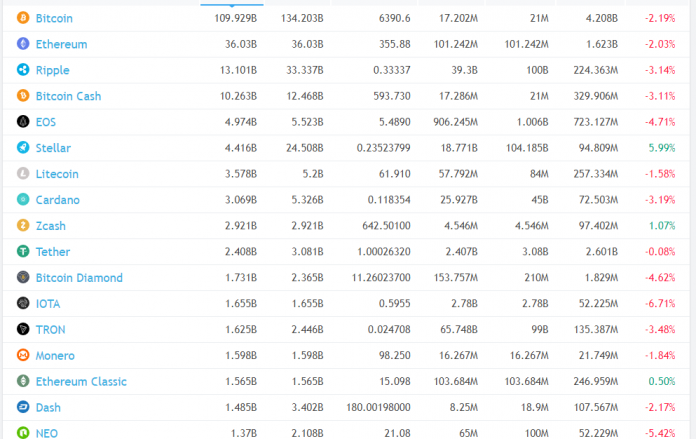Open the Litecoin coin page
696x439 pixels.
pyautogui.click(x=56, y=174)
